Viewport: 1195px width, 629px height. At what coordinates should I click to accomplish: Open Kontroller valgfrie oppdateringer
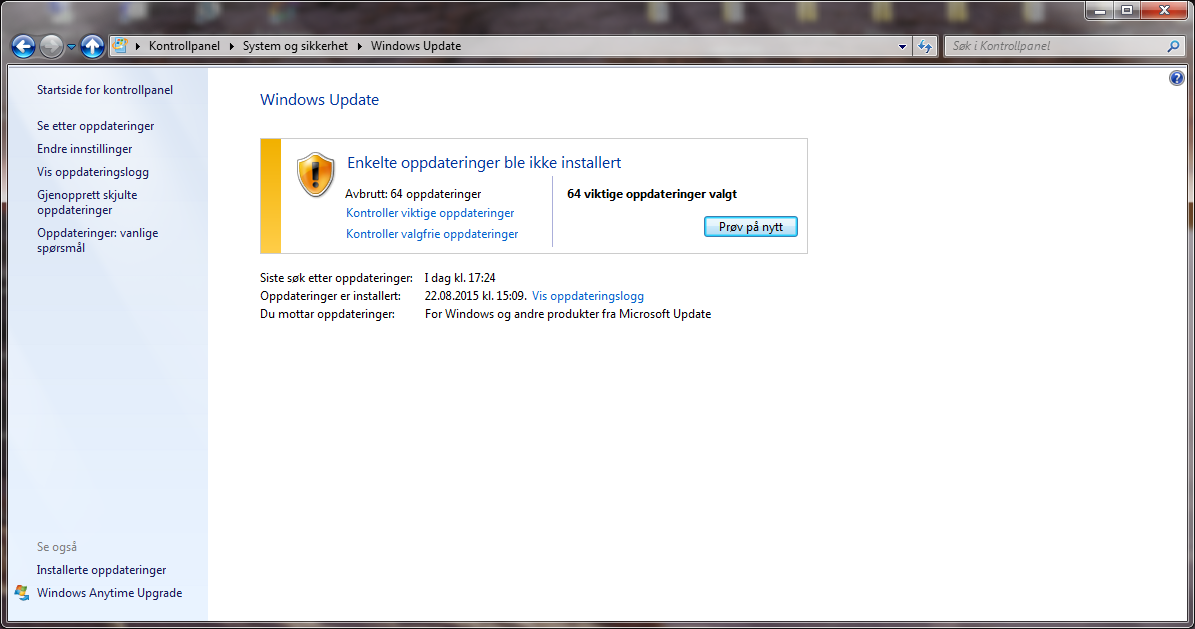click(x=432, y=234)
